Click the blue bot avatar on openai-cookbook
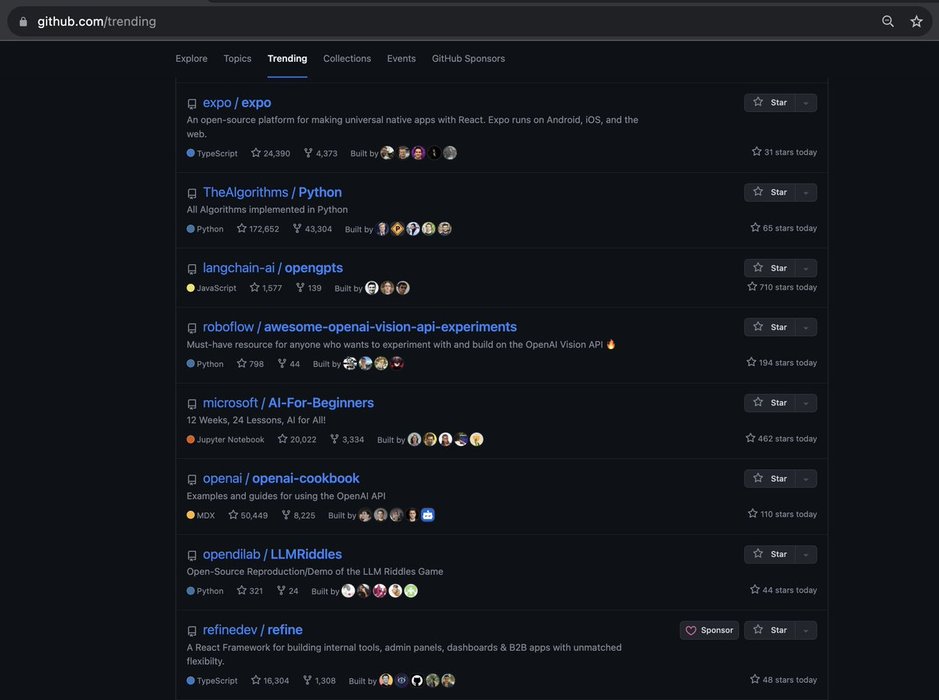The width and height of the screenshot is (939, 700). (x=428, y=515)
